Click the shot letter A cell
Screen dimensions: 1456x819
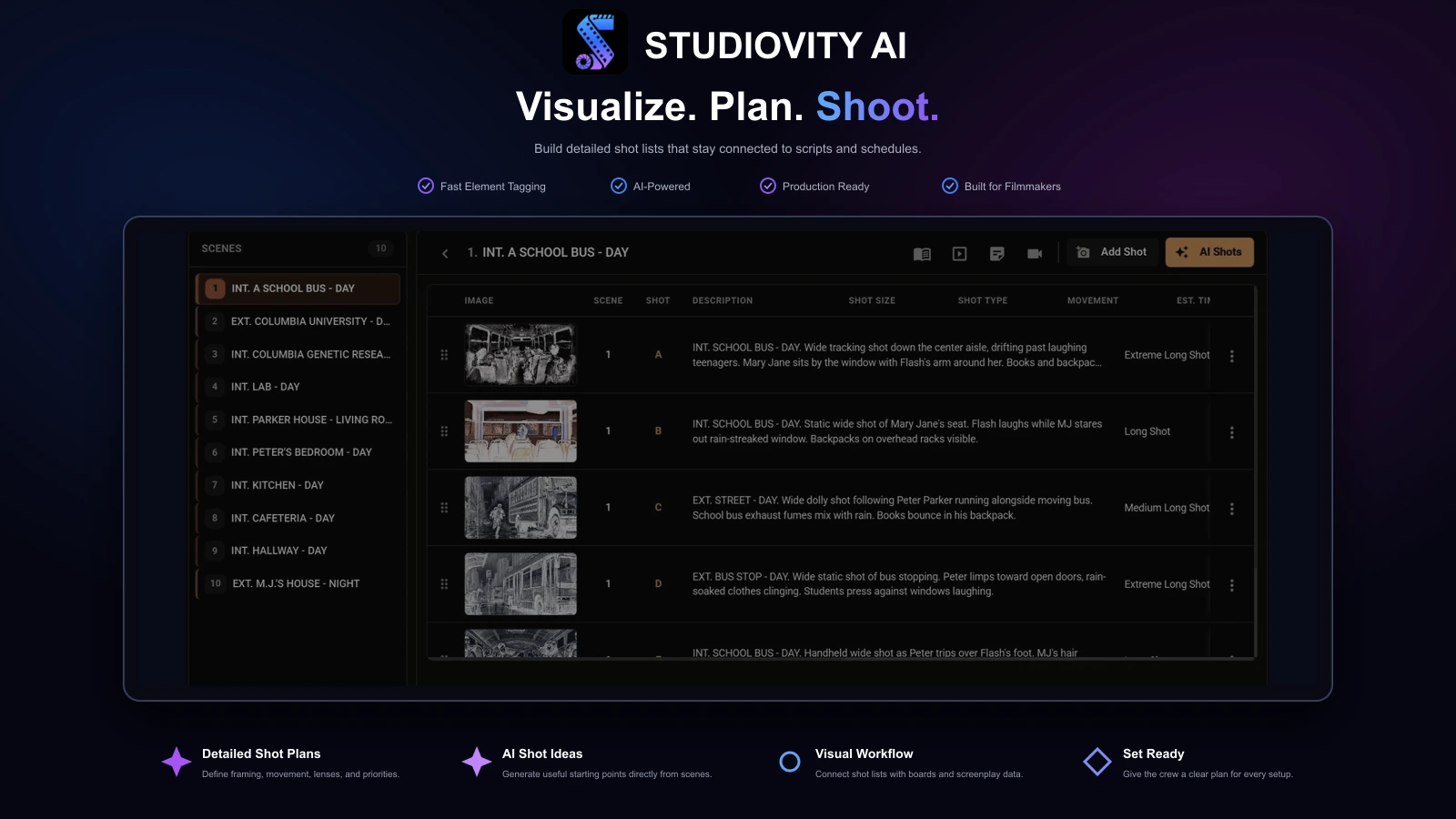[658, 355]
